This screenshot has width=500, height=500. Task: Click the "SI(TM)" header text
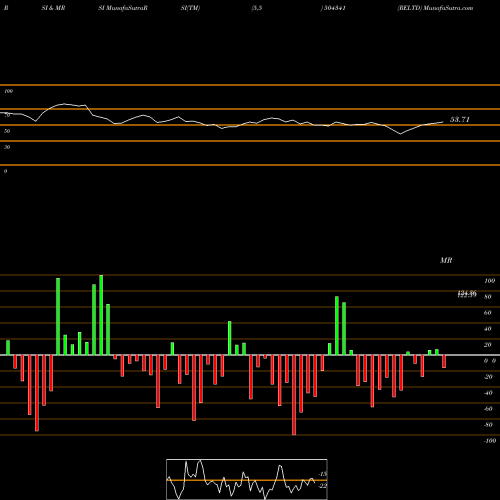(190, 8)
